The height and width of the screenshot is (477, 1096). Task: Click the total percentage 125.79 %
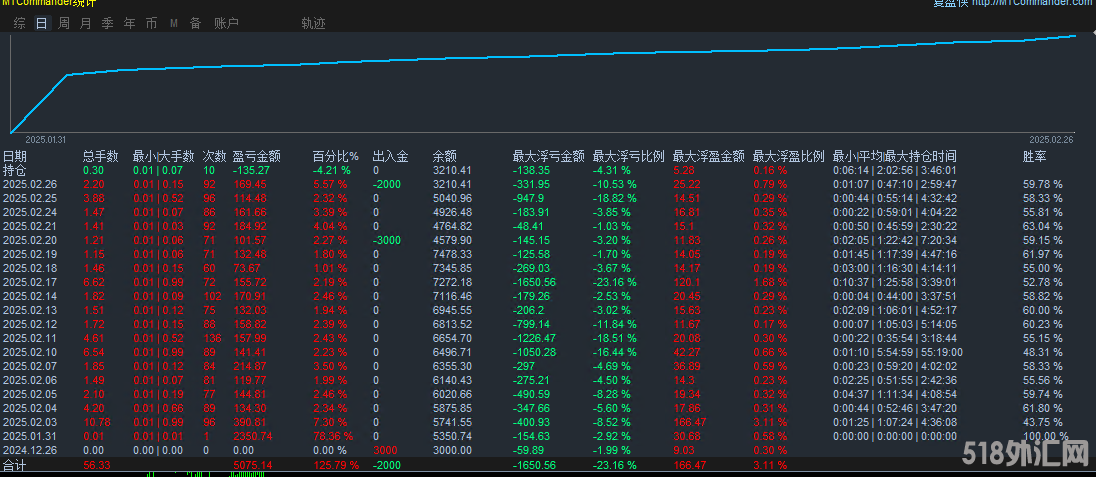click(336, 465)
